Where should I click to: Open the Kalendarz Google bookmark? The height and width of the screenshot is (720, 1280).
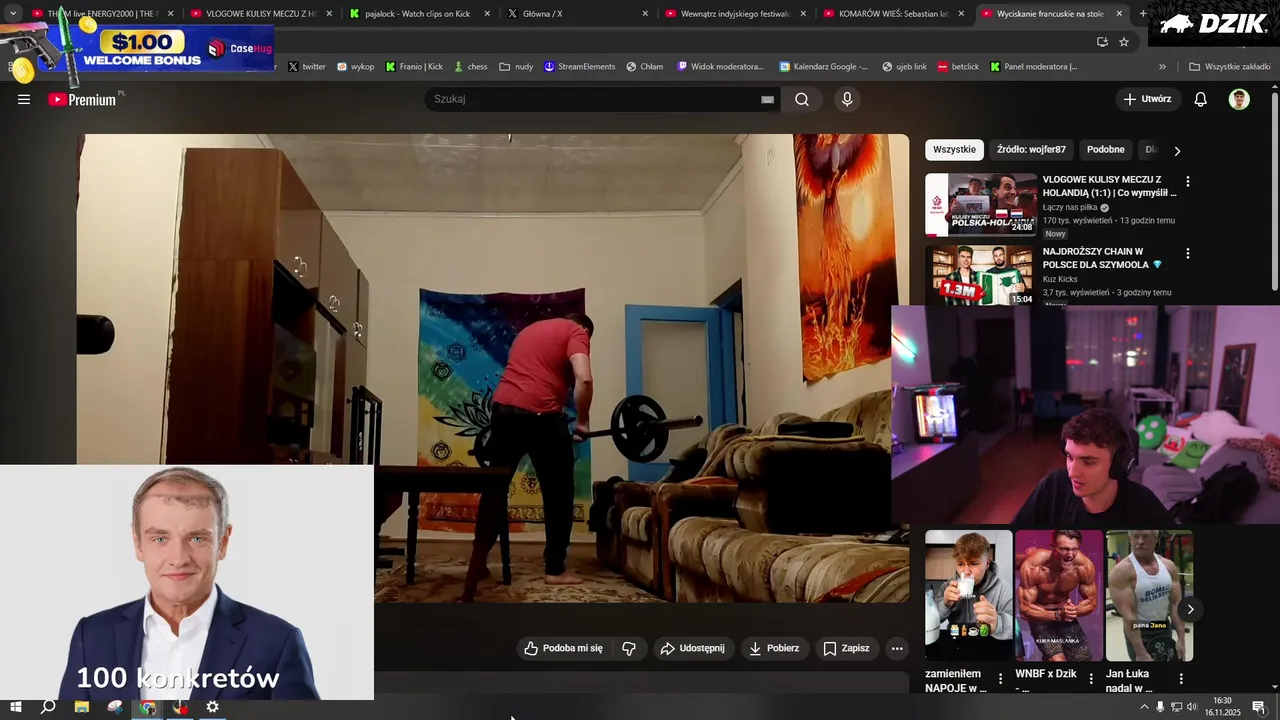825,67
